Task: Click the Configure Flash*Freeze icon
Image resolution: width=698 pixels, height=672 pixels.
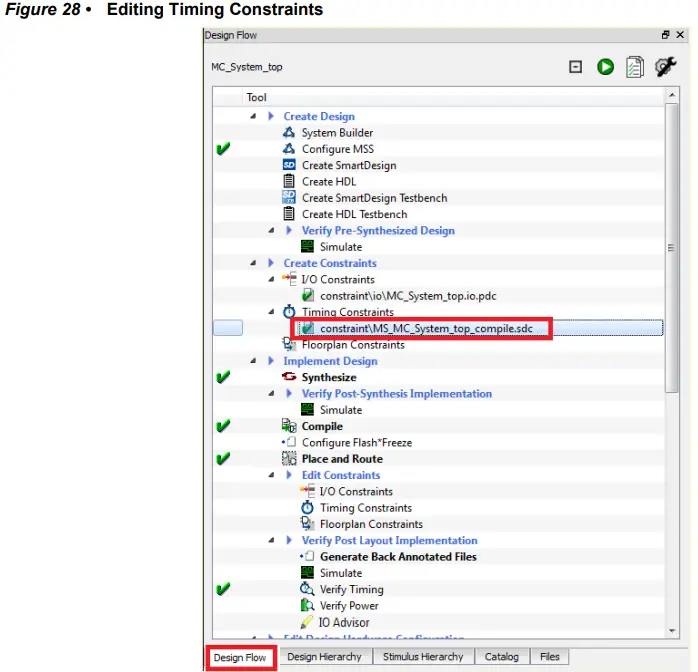Action: point(289,442)
